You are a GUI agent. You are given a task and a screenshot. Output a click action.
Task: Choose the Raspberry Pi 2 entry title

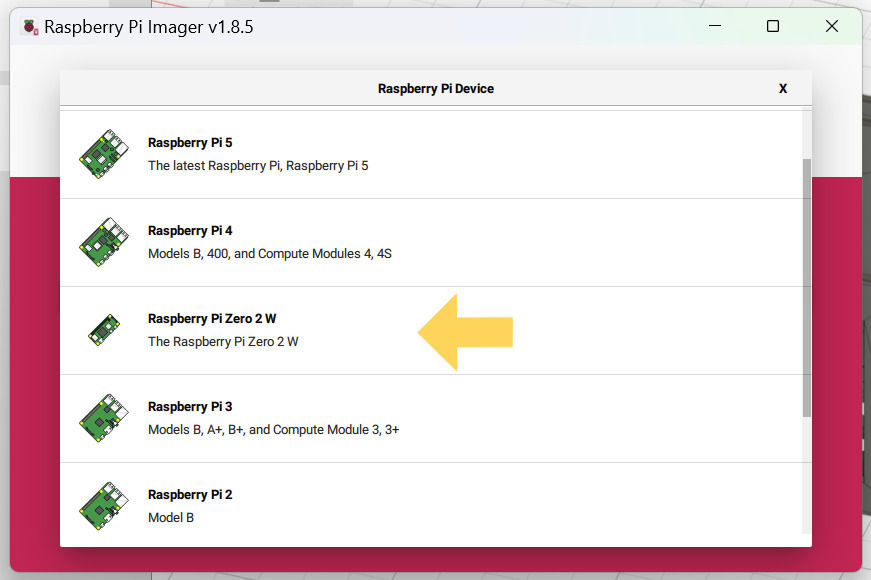(190, 494)
